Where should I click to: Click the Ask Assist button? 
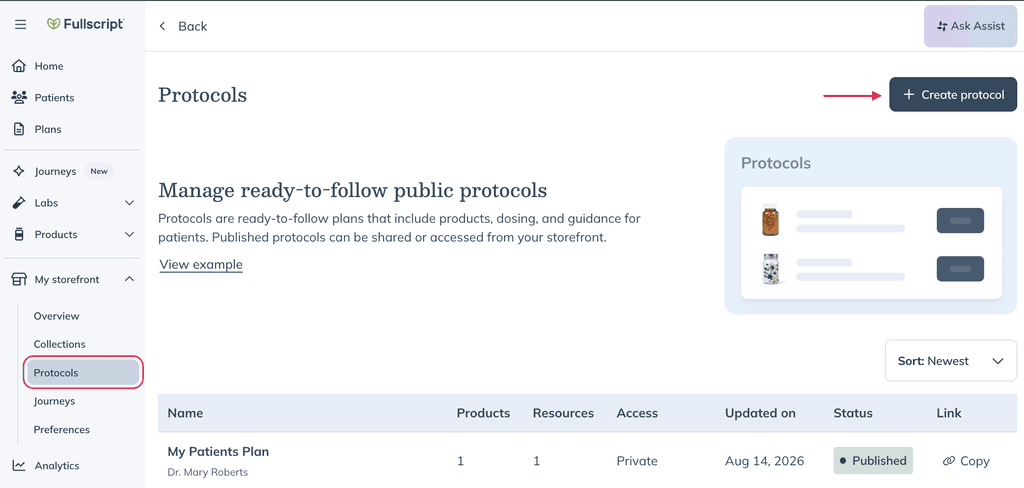pyautogui.click(x=970, y=26)
